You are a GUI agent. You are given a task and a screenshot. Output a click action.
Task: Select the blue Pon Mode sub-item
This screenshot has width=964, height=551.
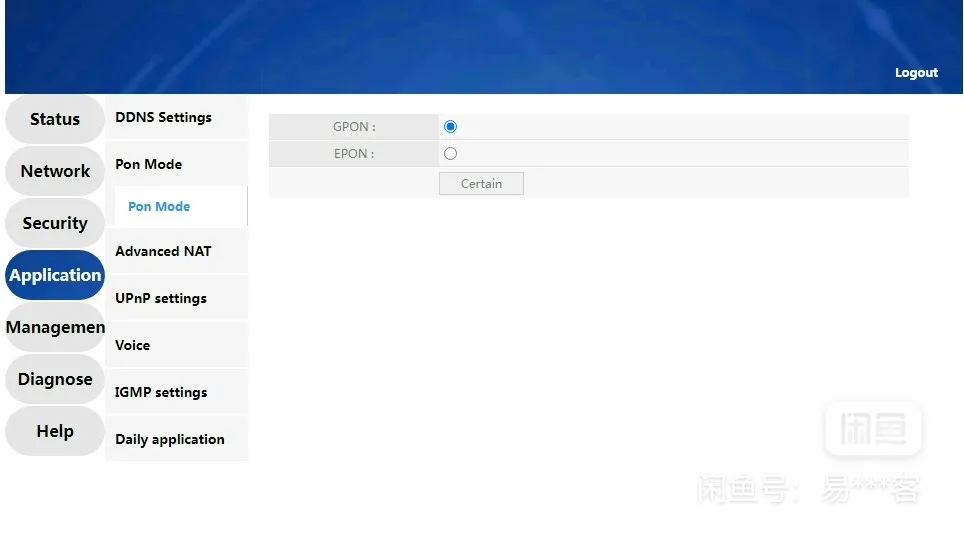[x=159, y=207]
